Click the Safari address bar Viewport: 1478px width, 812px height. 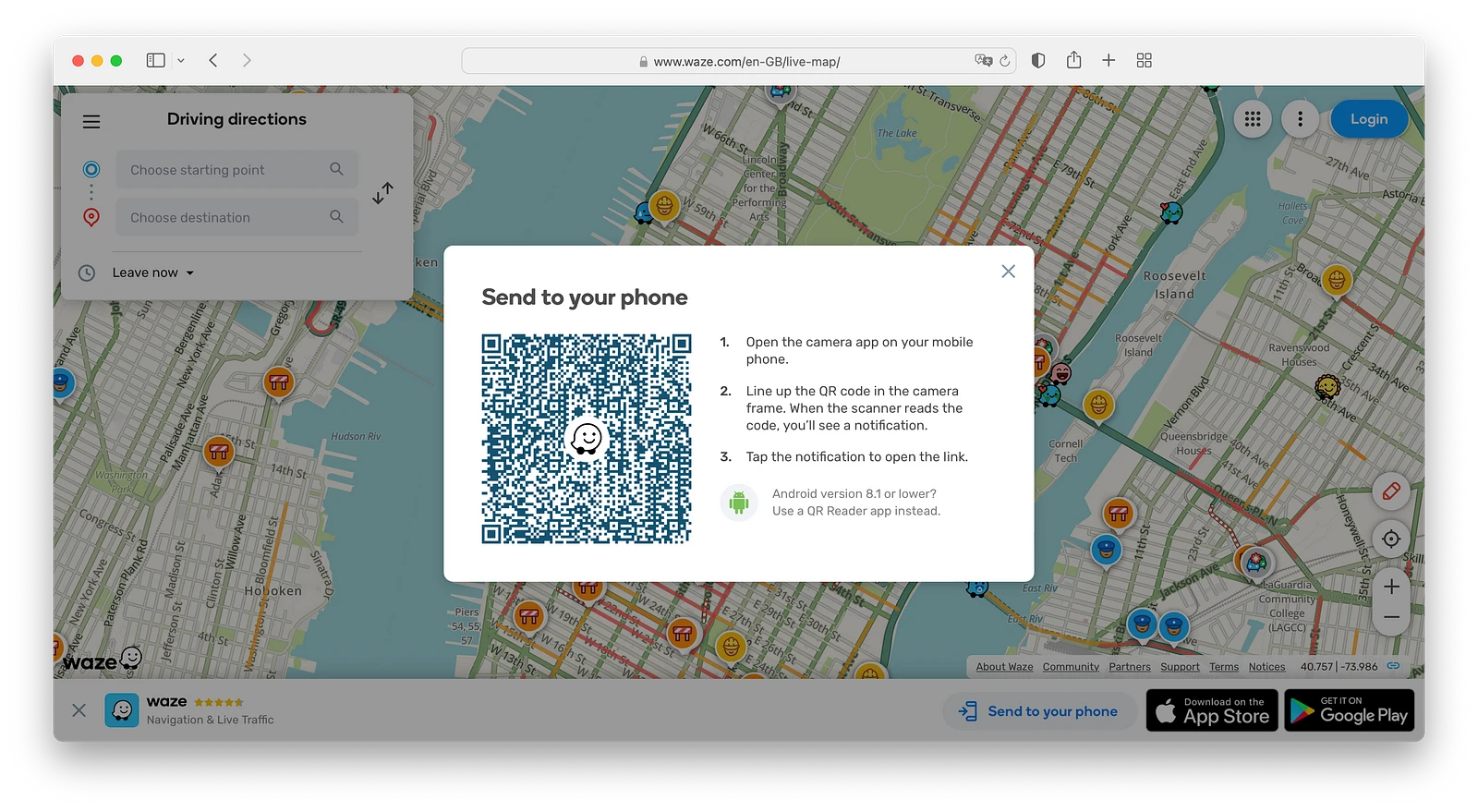[739, 61]
